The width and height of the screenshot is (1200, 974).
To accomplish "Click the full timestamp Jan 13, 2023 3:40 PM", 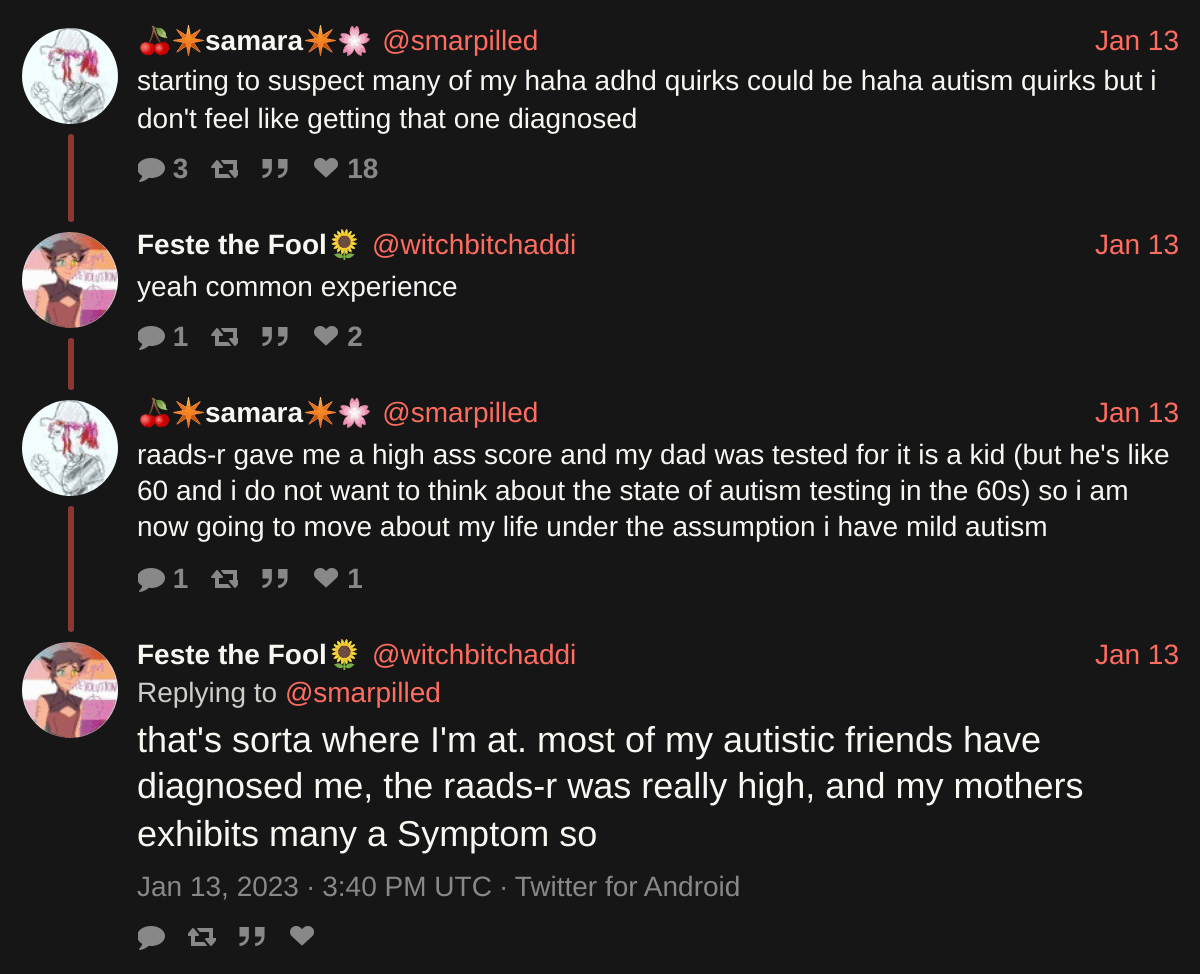I will pyautogui.click(x=314, y=887).
